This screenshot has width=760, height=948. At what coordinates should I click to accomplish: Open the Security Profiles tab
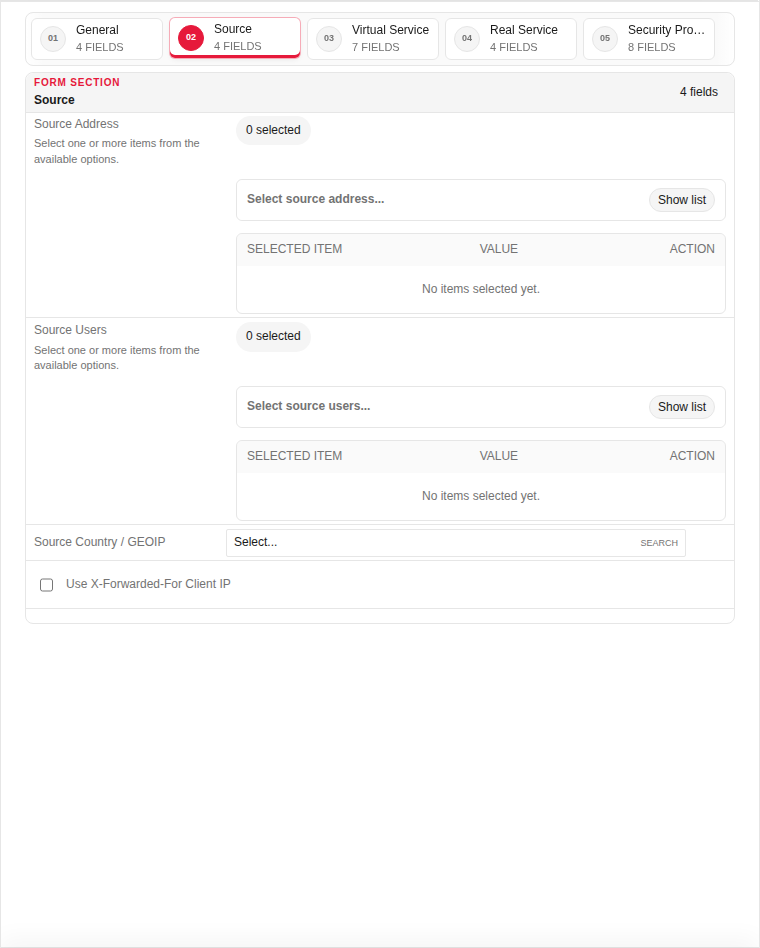(649, 39)
